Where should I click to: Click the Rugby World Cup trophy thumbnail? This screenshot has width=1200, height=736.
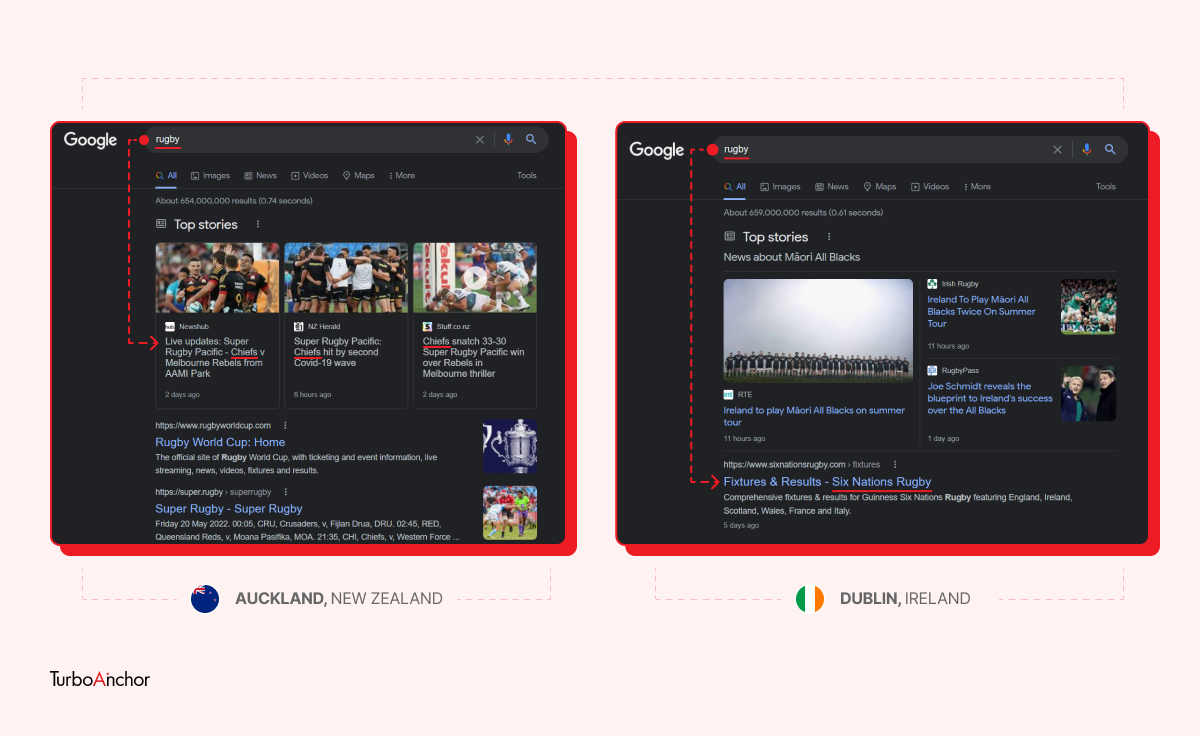click(510, 446)
